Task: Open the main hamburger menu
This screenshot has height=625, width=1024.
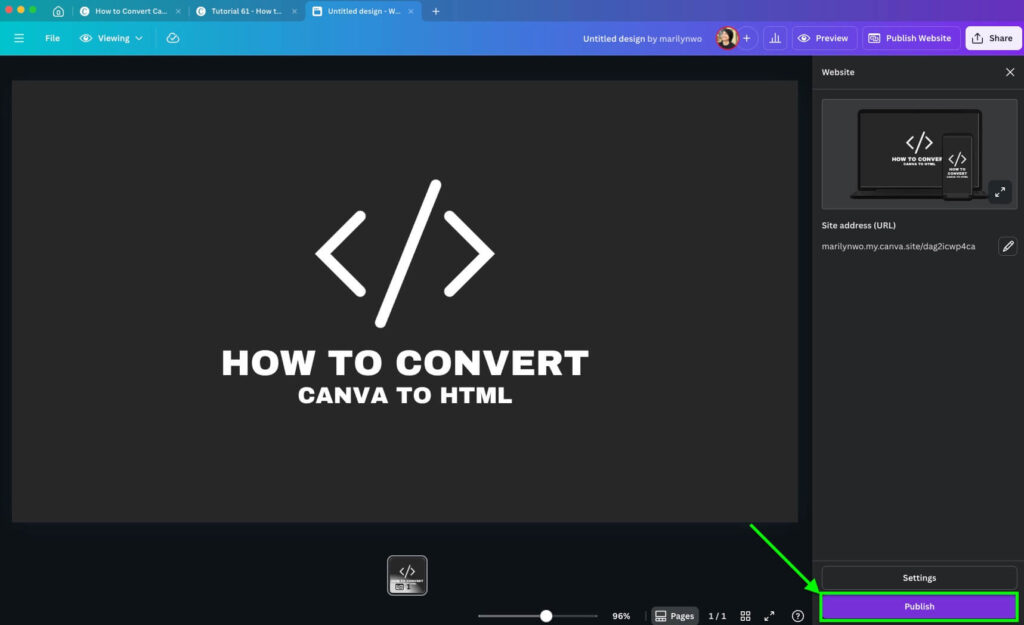Action: click(19, 38)
